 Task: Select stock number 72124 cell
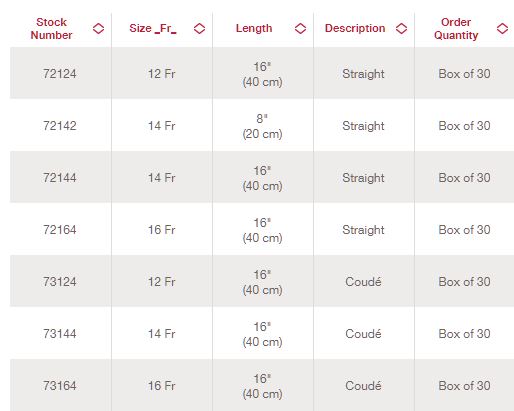60,74
